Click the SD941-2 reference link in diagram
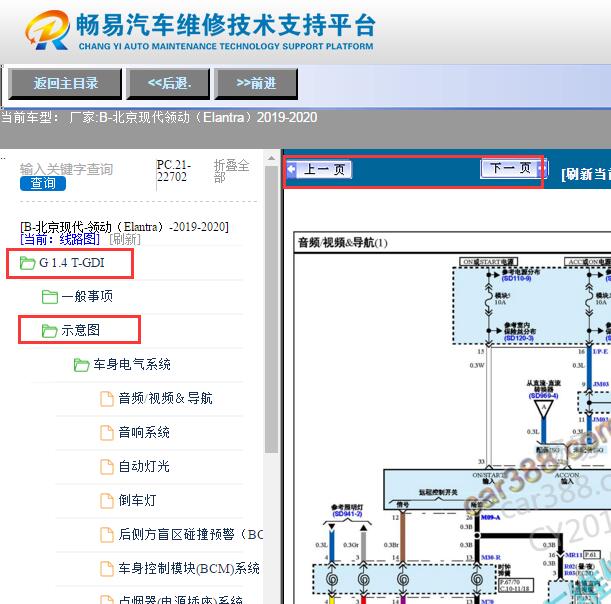 (347, 514)
